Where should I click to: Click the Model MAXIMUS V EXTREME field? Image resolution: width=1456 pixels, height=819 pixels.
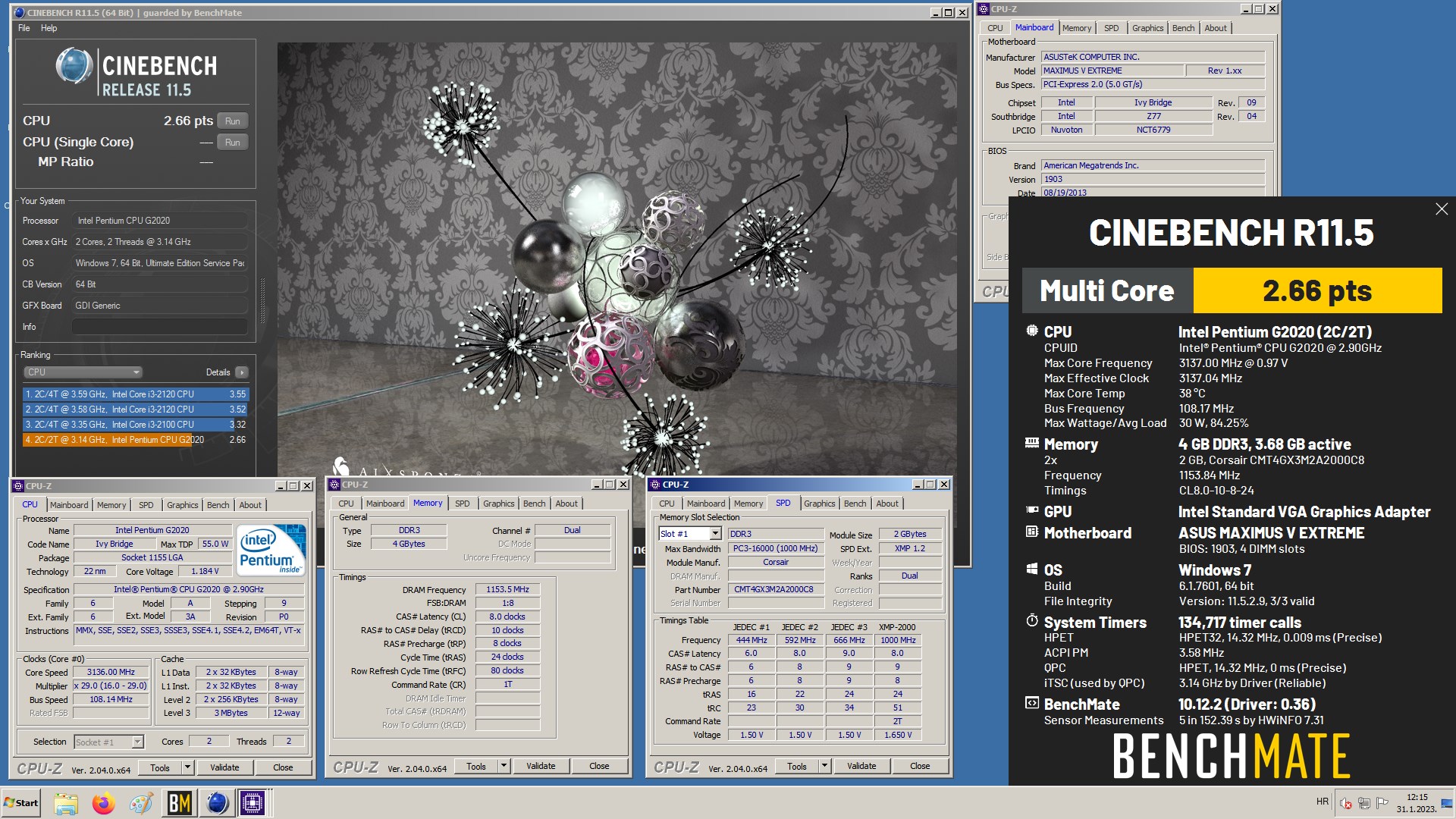pyautogui.click(x=1112, y=71)
